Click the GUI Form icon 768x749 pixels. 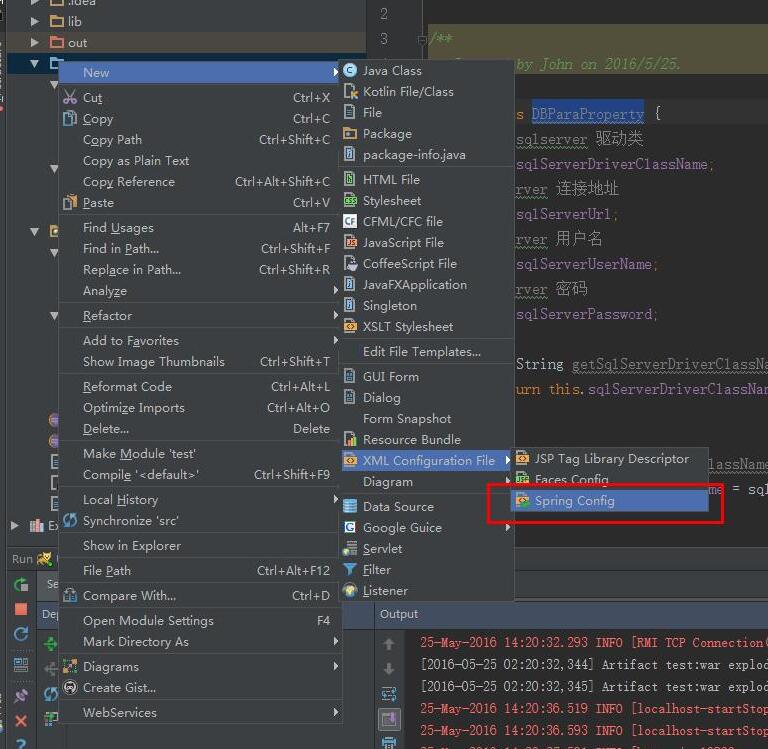tap(349, 376)
